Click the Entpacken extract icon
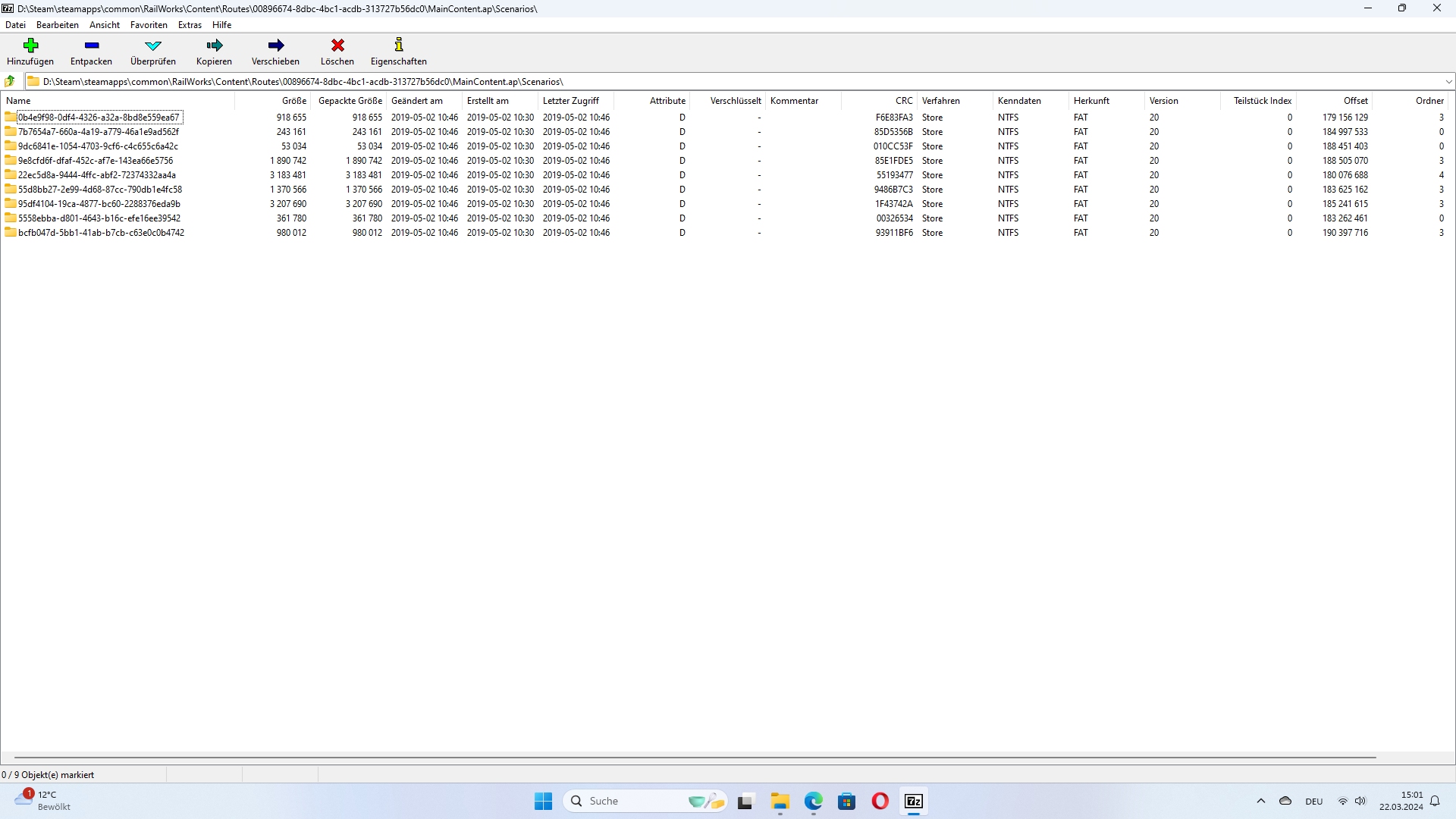 pyautogui.click(x=91, y=45)
